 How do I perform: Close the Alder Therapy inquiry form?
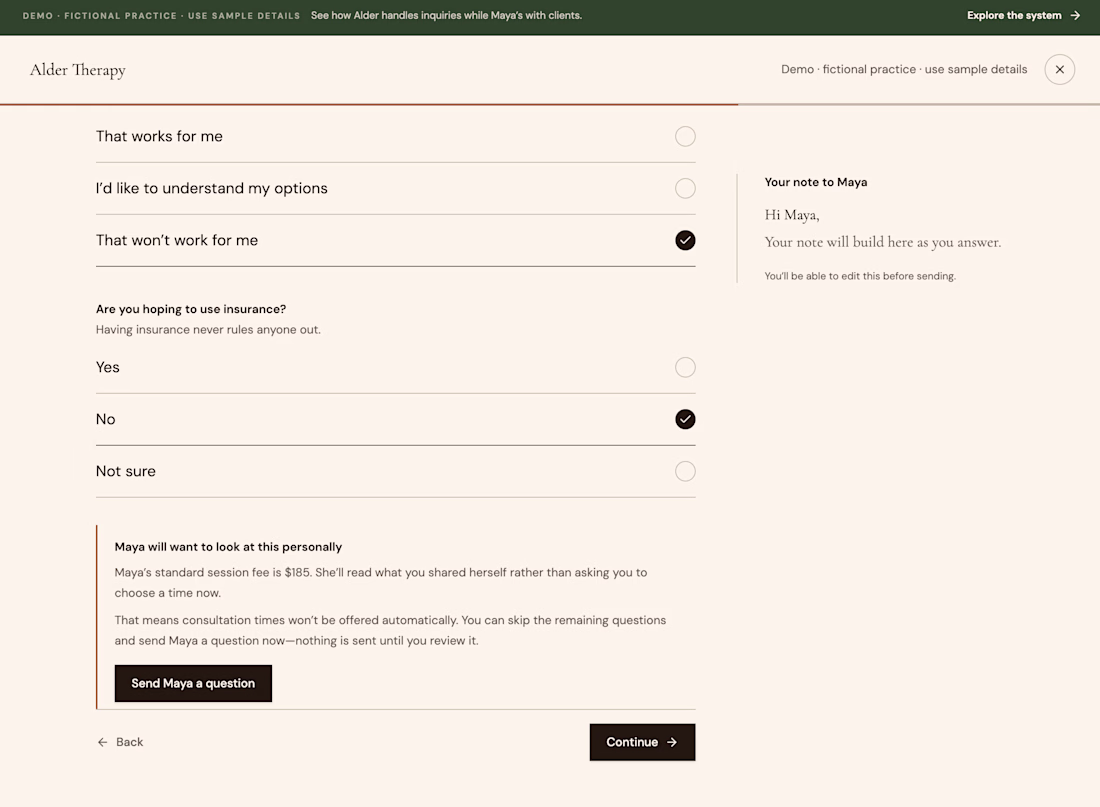(x=1059, y=69)
